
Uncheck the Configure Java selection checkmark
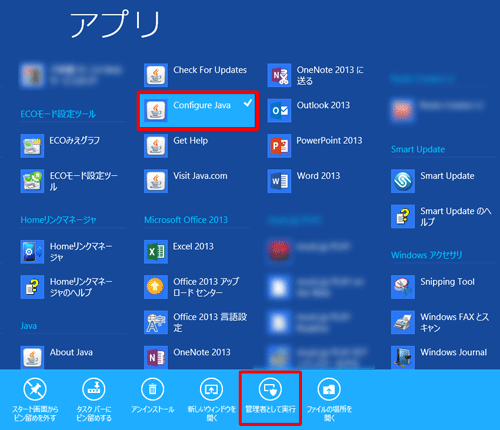pyautogui.click(x=248, y=103)
